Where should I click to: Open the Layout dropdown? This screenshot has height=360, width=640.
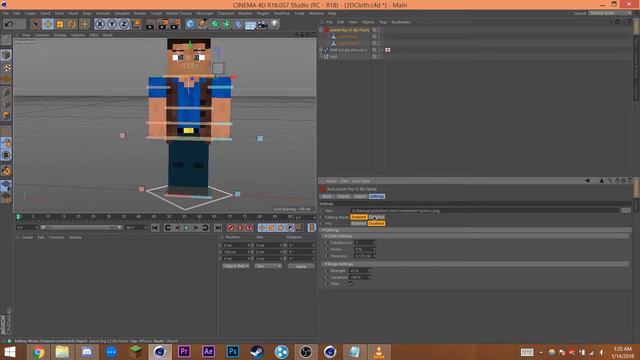click(x=610, y=13)
